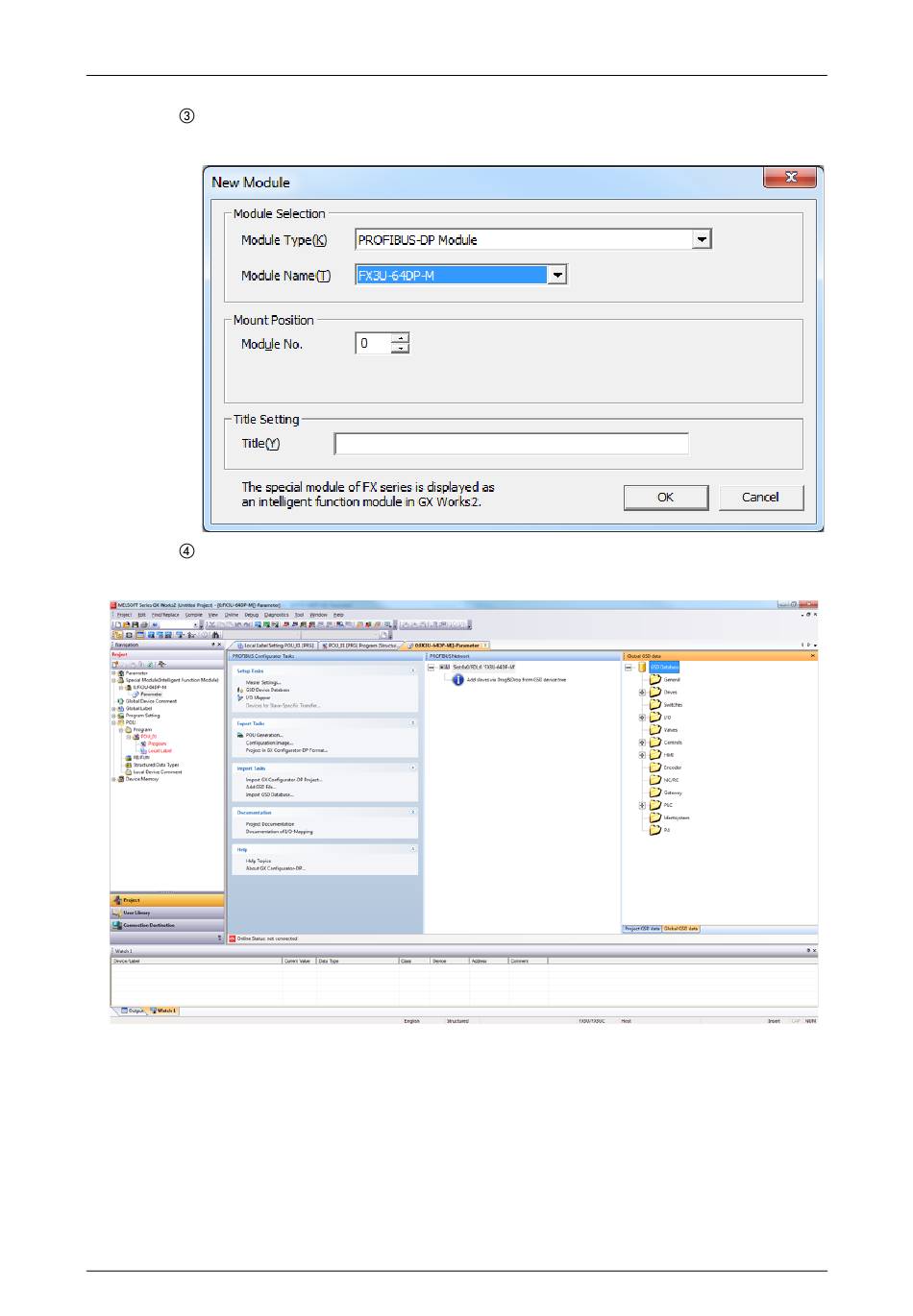
Task: Select Local Label under POU_01
Action: point(160,750)
